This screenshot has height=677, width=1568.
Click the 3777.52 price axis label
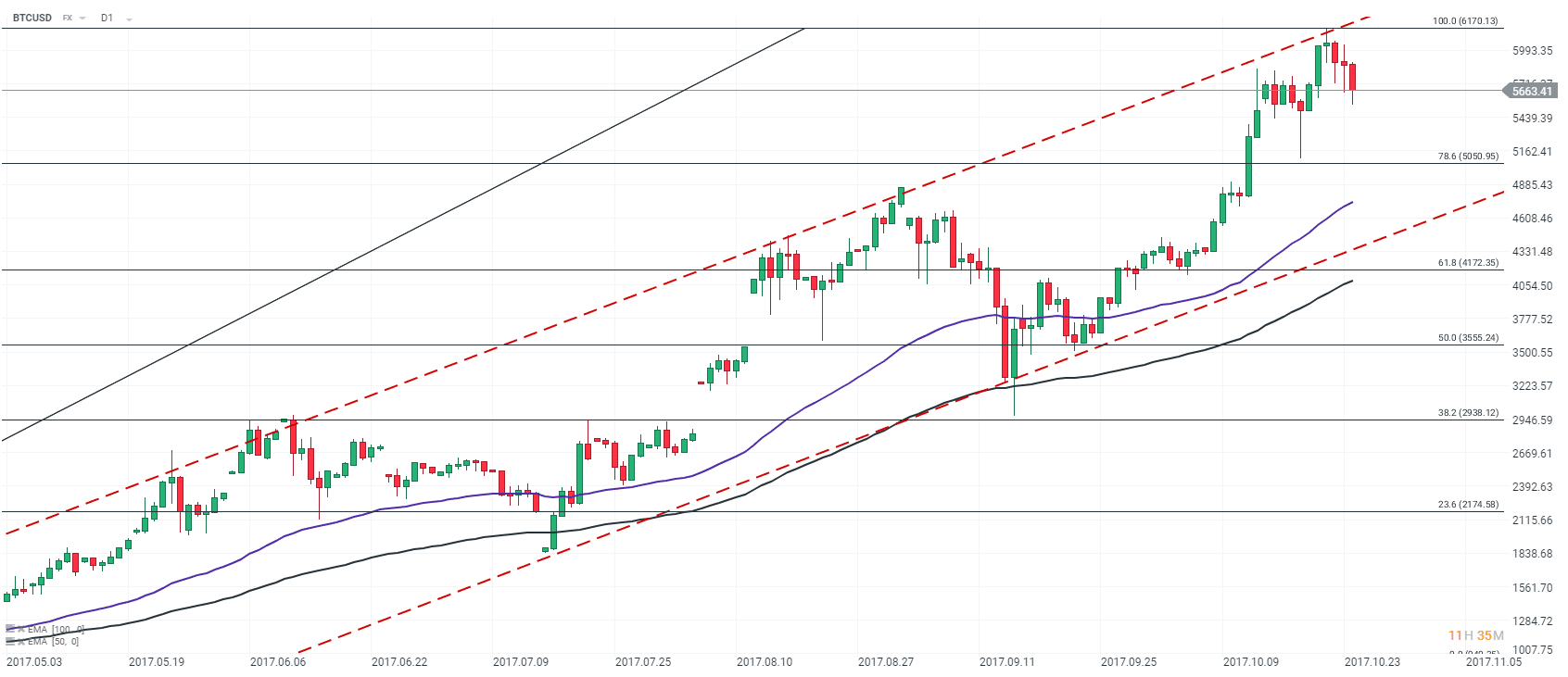coord(1533,320)
